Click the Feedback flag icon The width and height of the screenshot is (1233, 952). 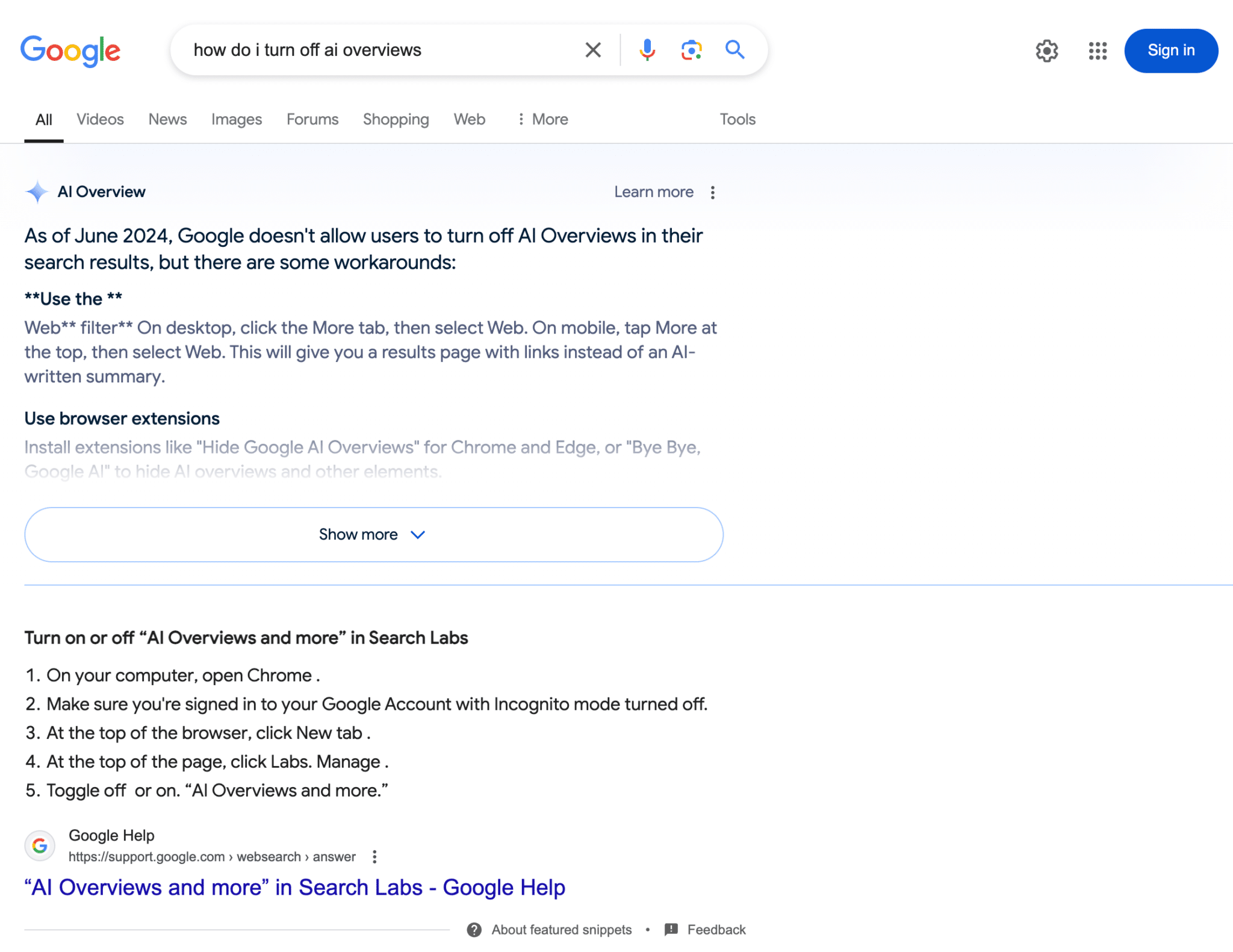[x=671, y=930]
